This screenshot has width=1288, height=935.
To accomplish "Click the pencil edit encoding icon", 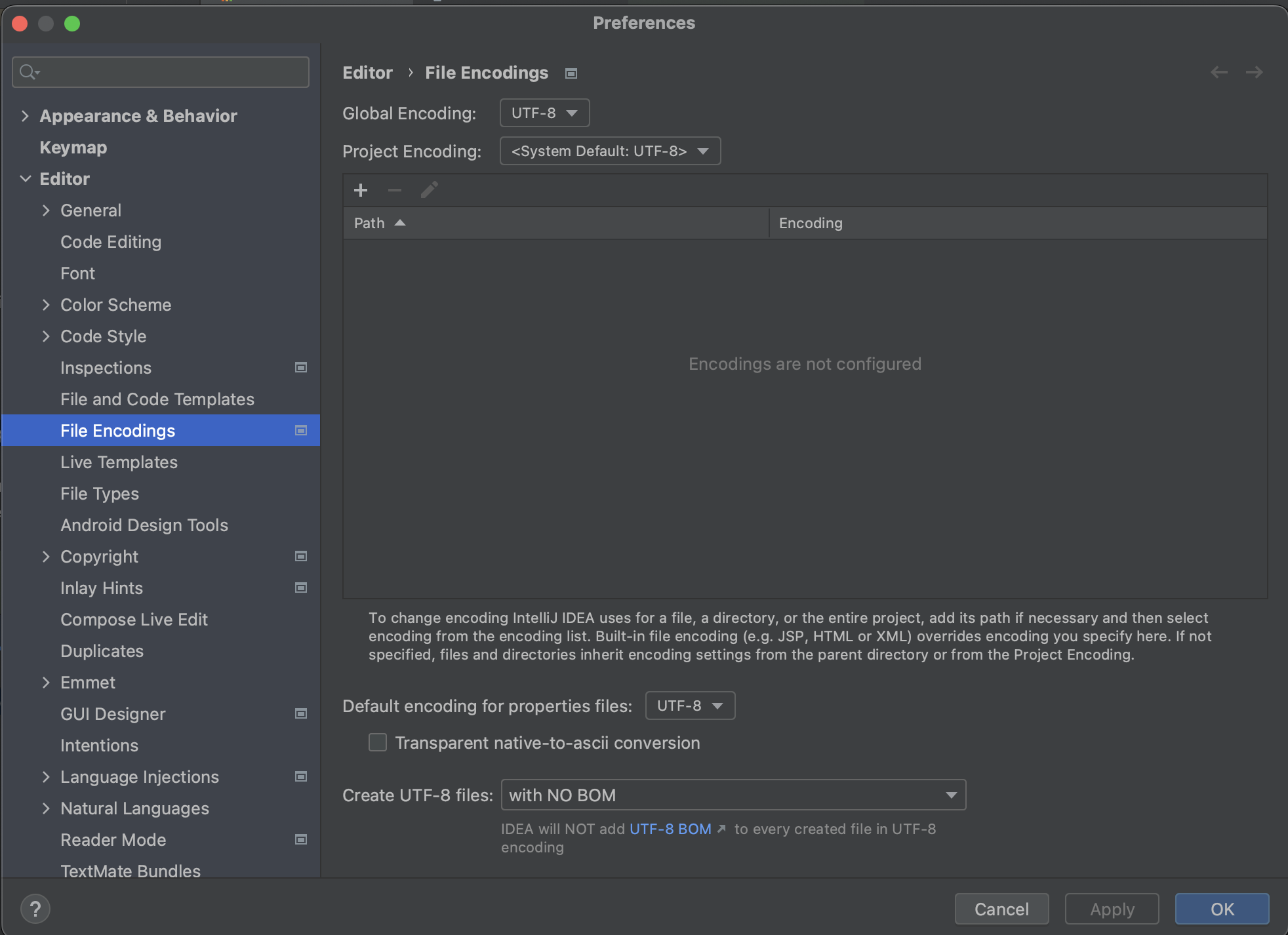I will pos(429,190).
